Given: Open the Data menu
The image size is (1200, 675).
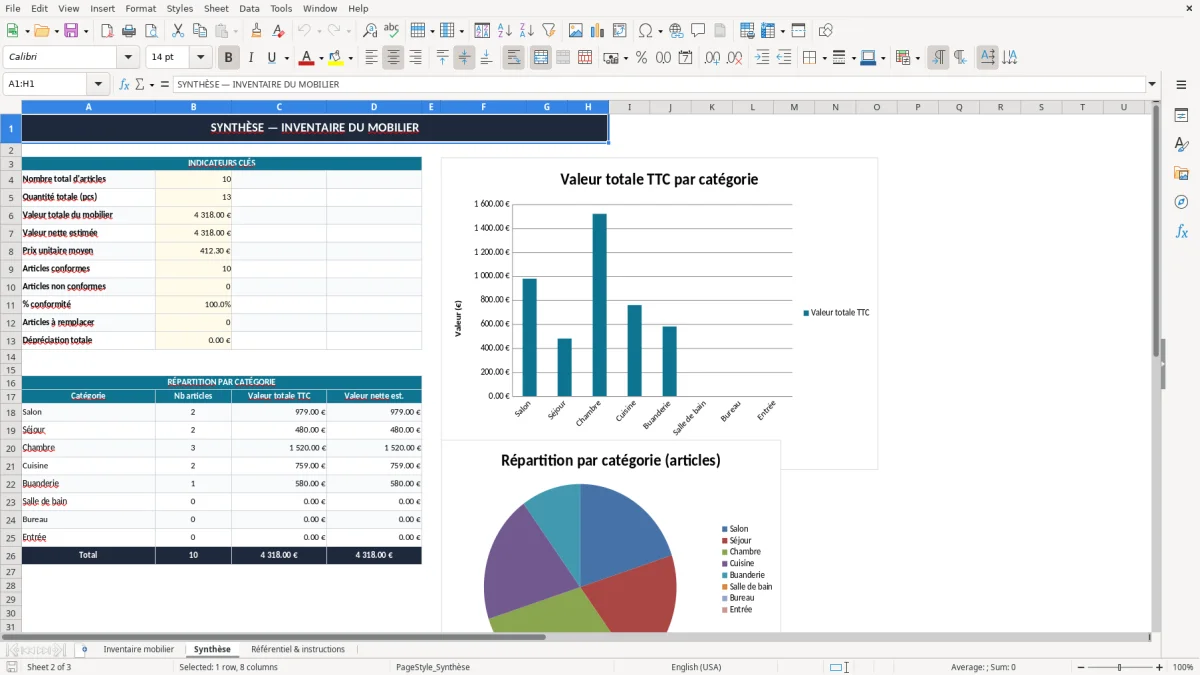Looking at the screenshot, I should (249, 8).
